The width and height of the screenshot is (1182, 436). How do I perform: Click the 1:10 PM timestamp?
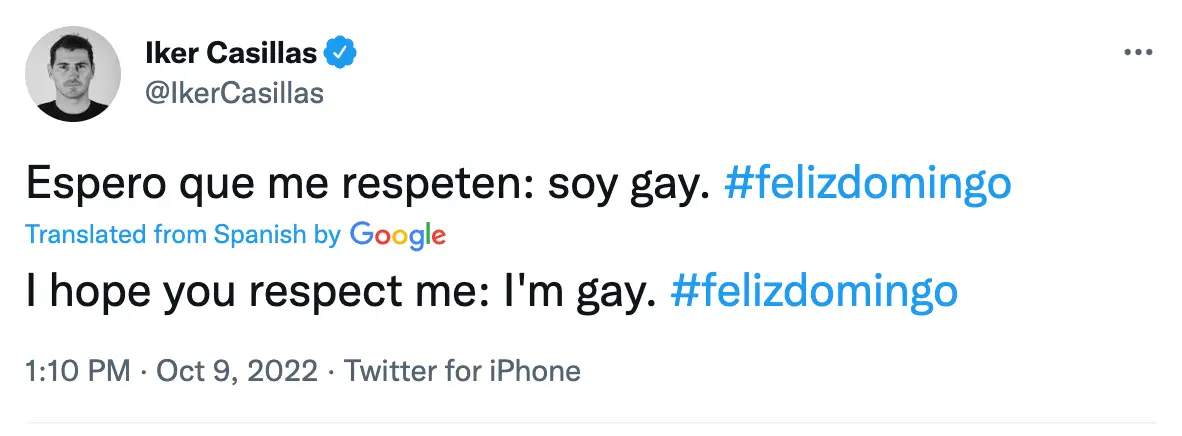77,371
